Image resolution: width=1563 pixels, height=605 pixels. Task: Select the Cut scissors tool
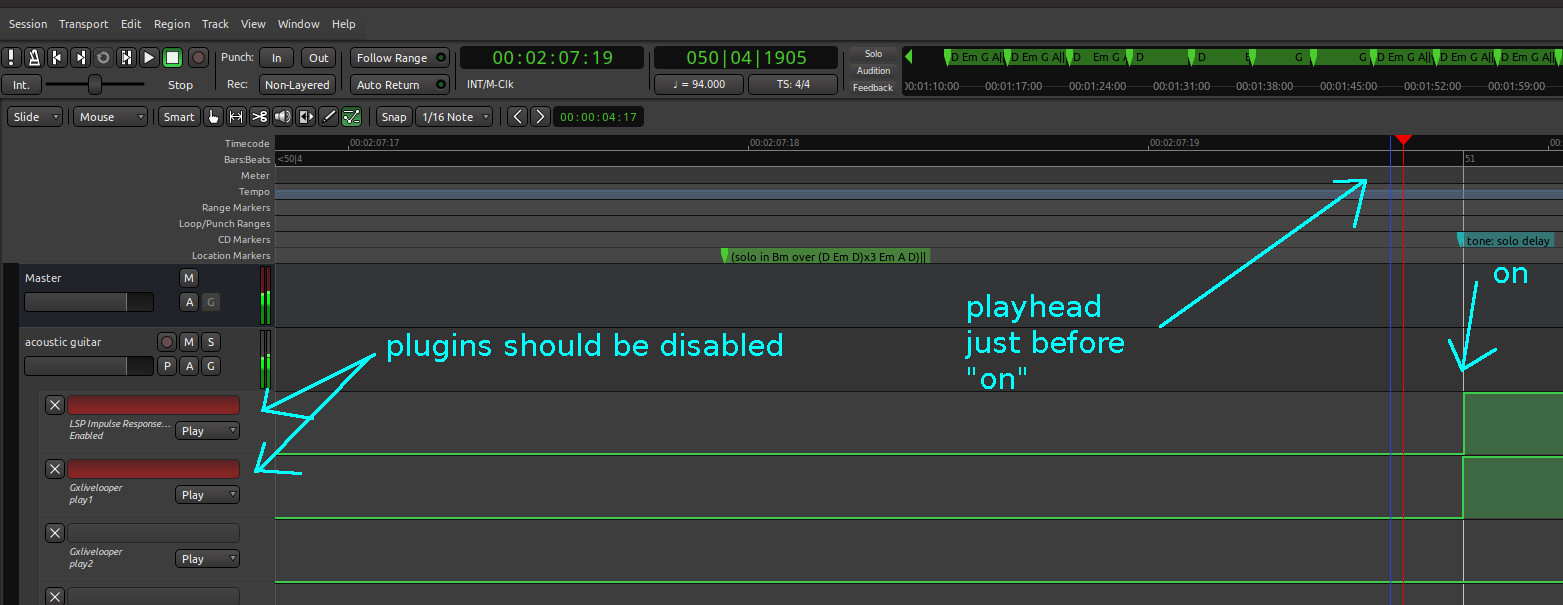click(x=259, y=117)
